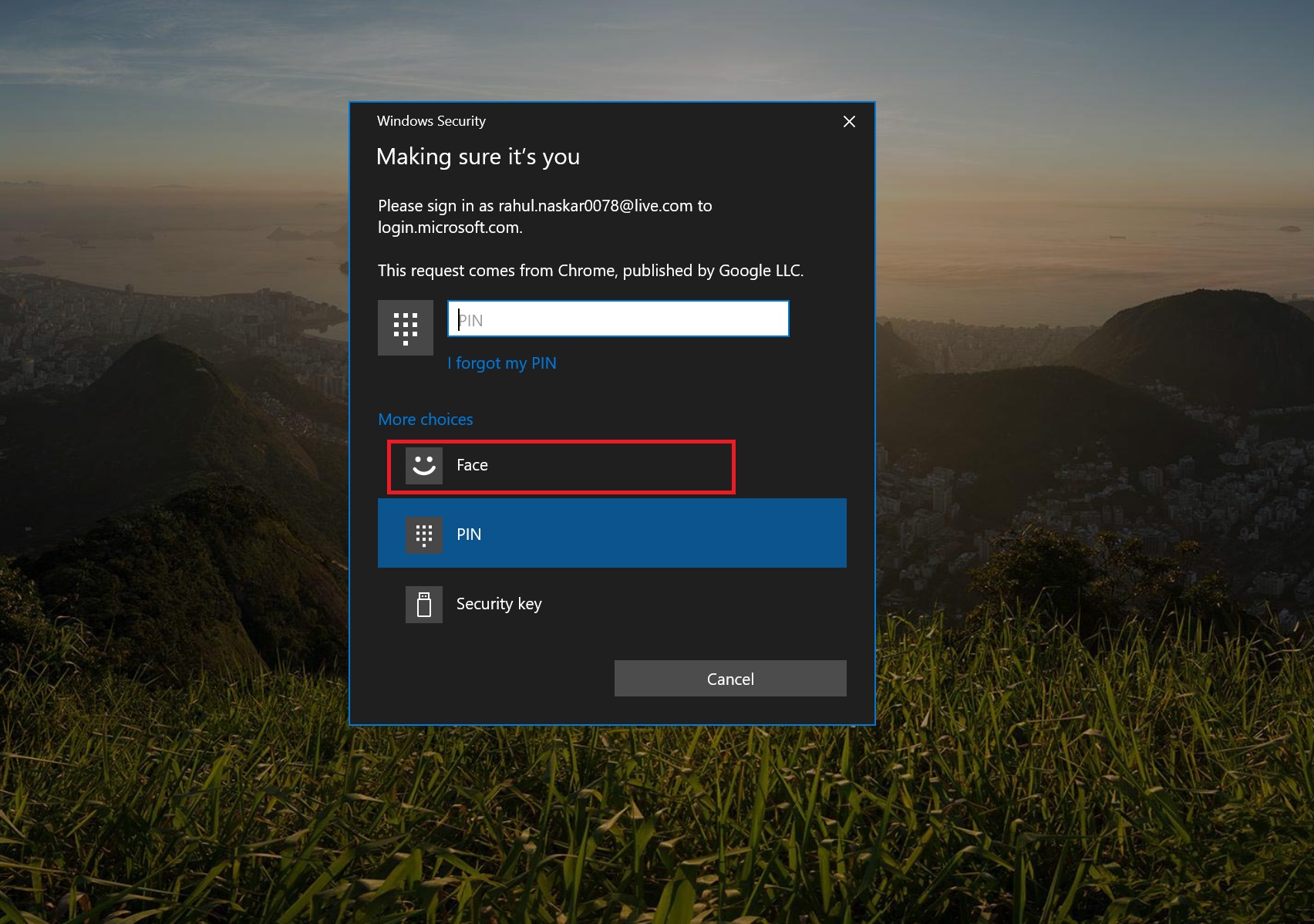
Task: Choose the Security key sign-in option
Action: (612, 604)
